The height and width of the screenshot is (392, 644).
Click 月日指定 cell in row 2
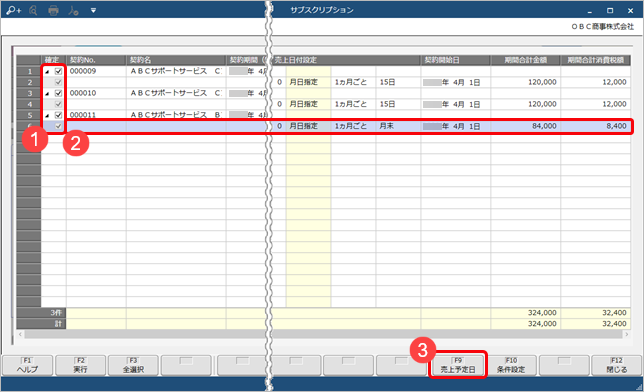point(308,82)
